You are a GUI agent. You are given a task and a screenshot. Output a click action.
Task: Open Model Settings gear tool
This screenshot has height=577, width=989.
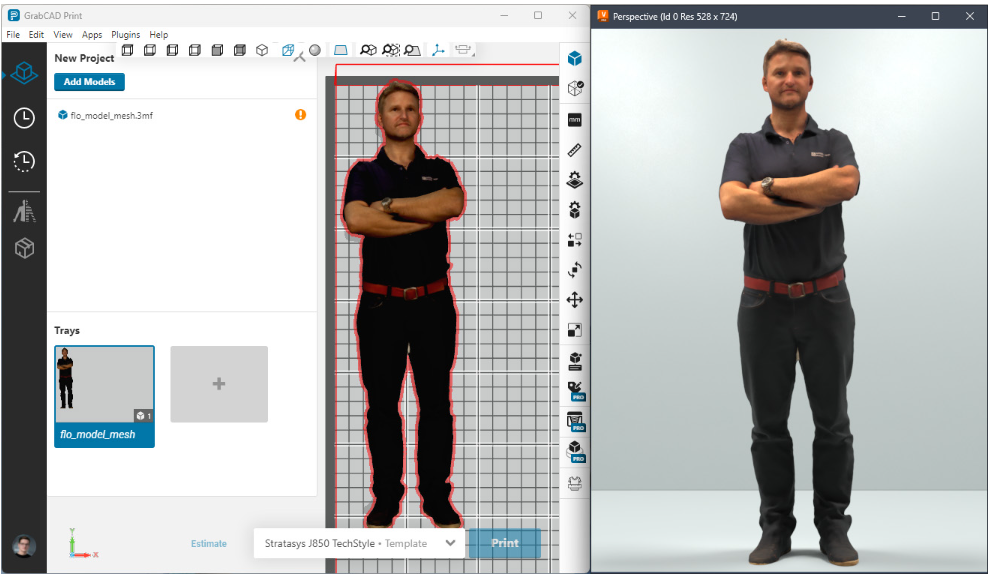point(575,209)
